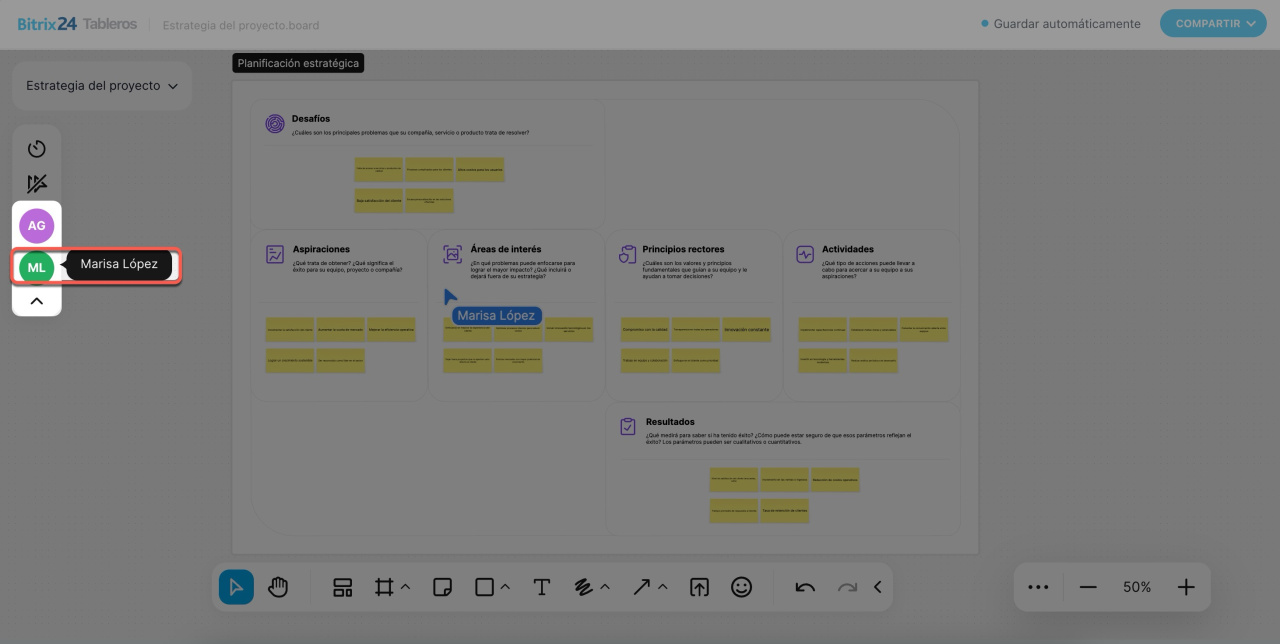The height and width of the screenshot is (644, 1280).
Task: Click the COMPARTIR button
Action: pos(1213,24)
